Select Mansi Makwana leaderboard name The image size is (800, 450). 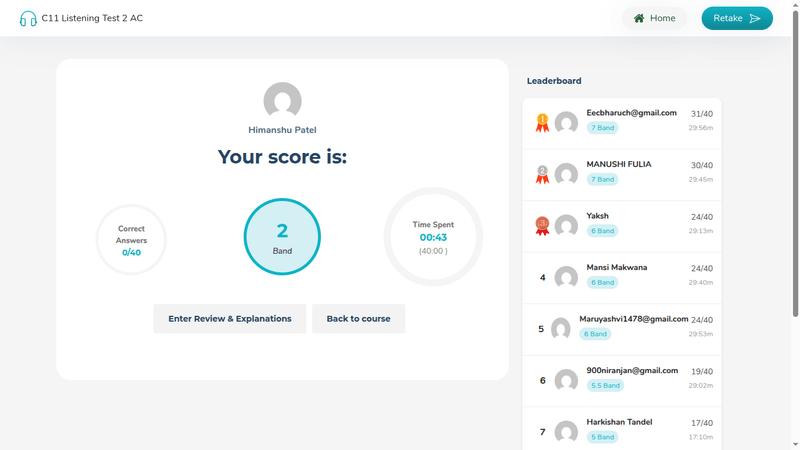pyautogui.click(x=617, y=267)
